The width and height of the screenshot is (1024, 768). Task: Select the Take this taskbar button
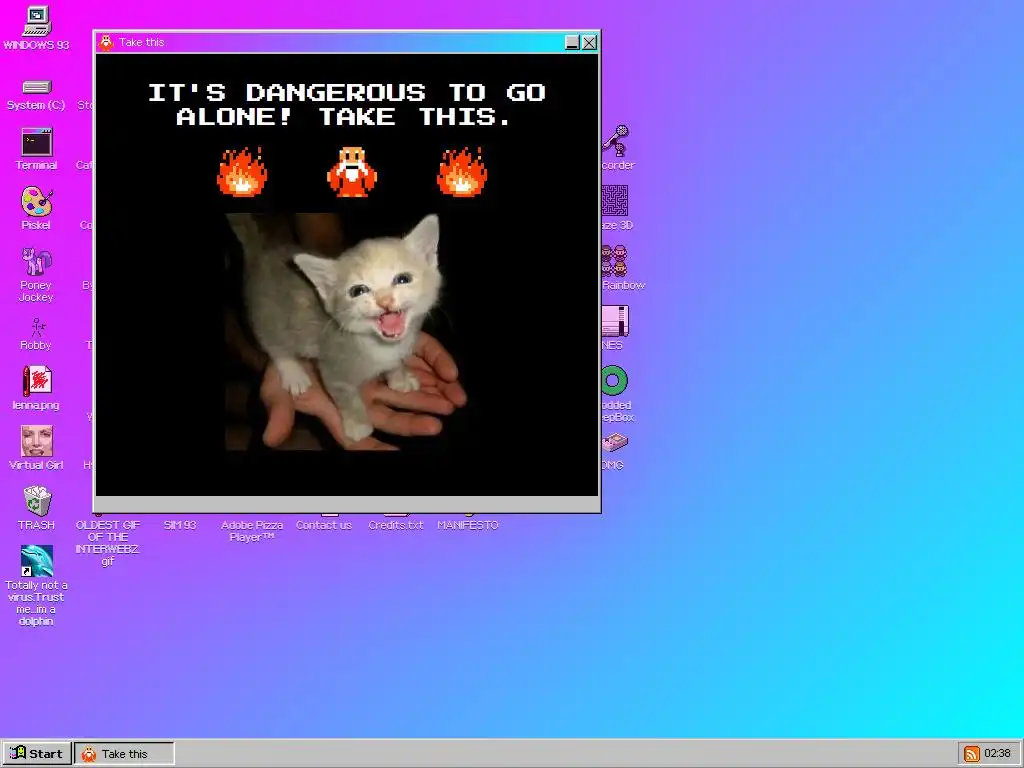(x=124, y=754)
